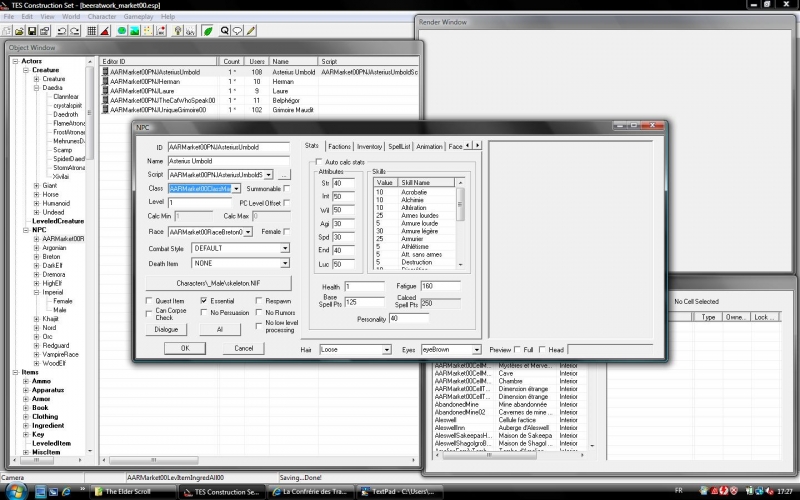Toggle the Respawn checkbox

[x=259, y=301]
